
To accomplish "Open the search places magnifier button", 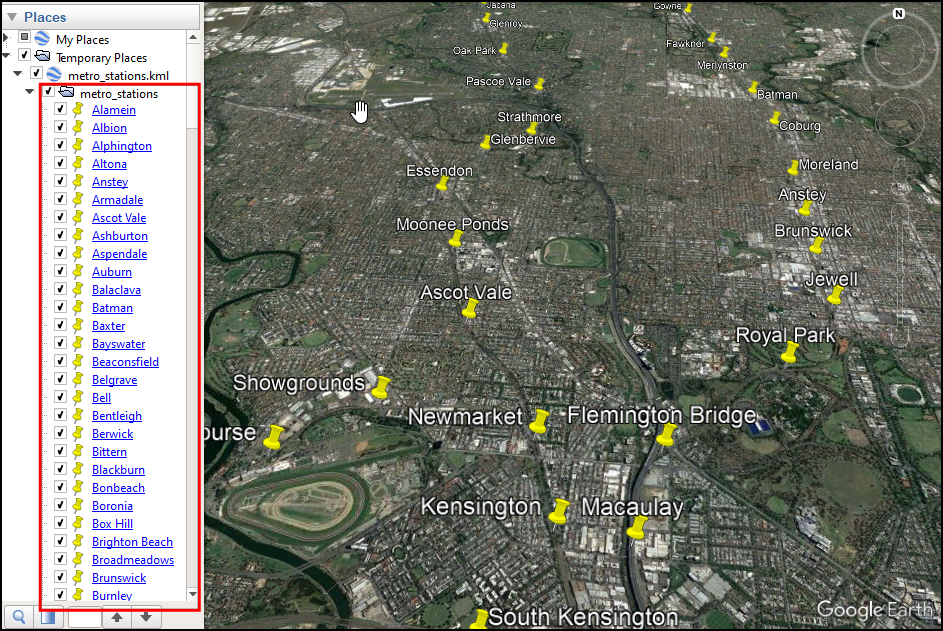I will pyautogui.click(x=18, y=617).
